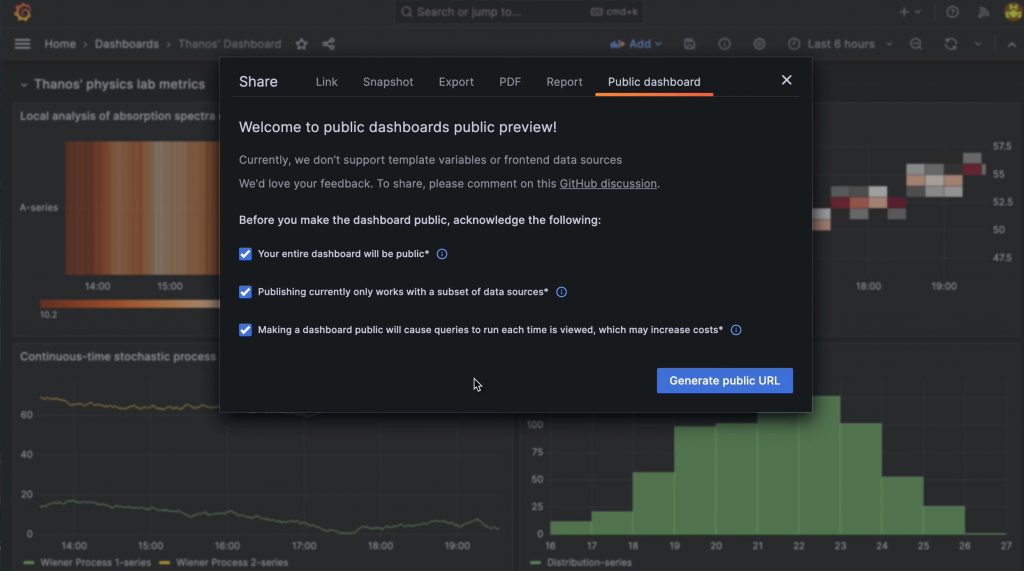Viewport: 1024px width, 571px height.
Task: Click the Grafana logo icon
Action: pyautogui.click(x=23, y=12)
